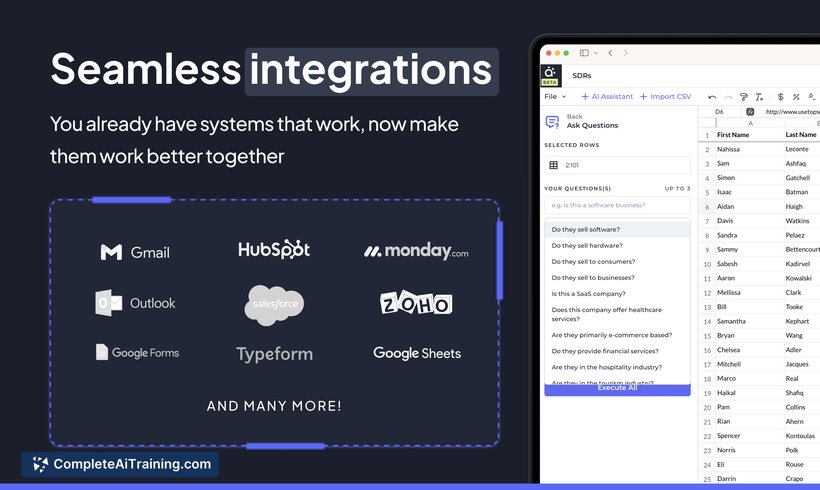Viewport: 820px width, 490px height.
Task: Select the paint format tool
Action: [743, 97]
